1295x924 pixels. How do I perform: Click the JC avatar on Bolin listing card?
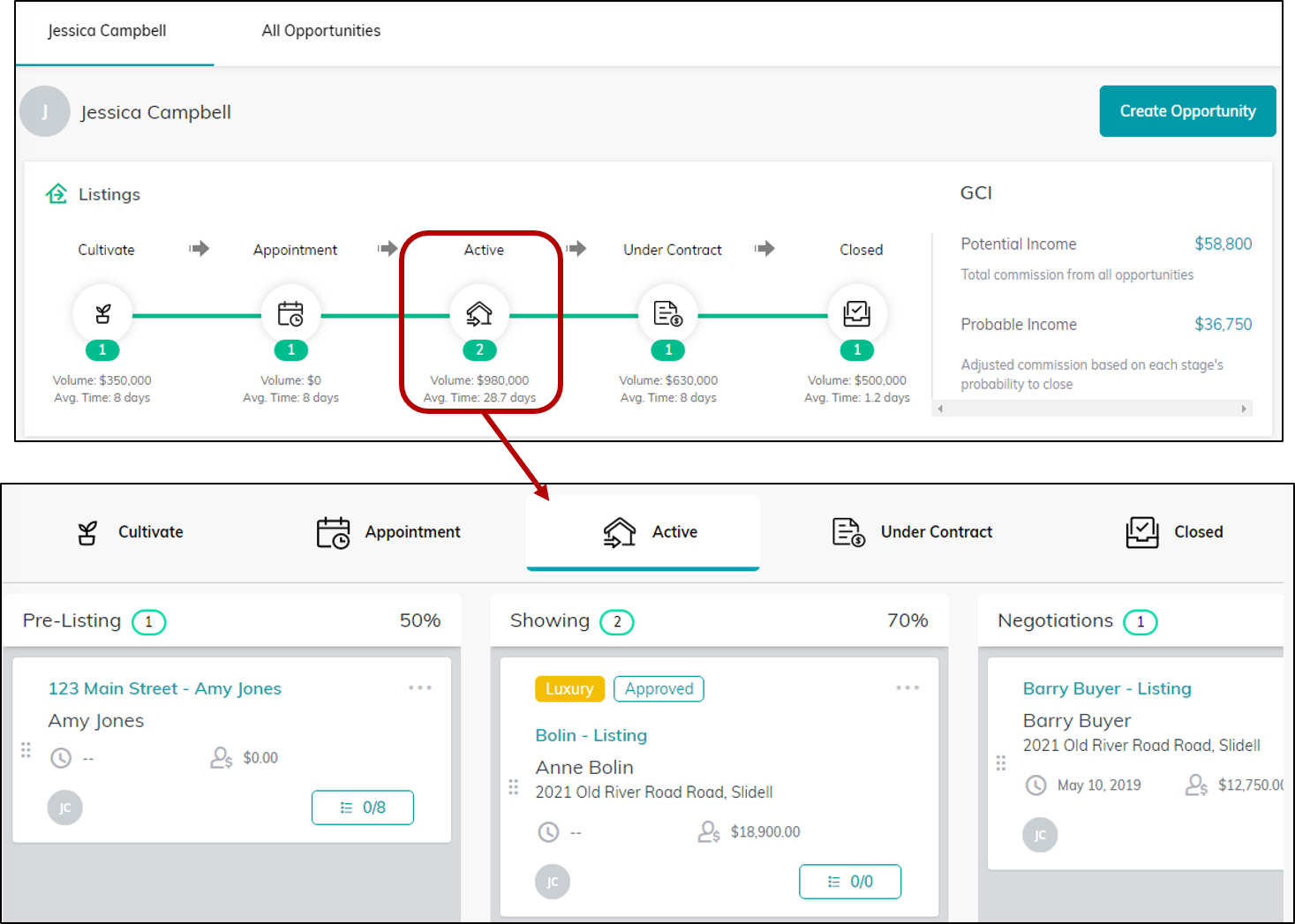553,882
